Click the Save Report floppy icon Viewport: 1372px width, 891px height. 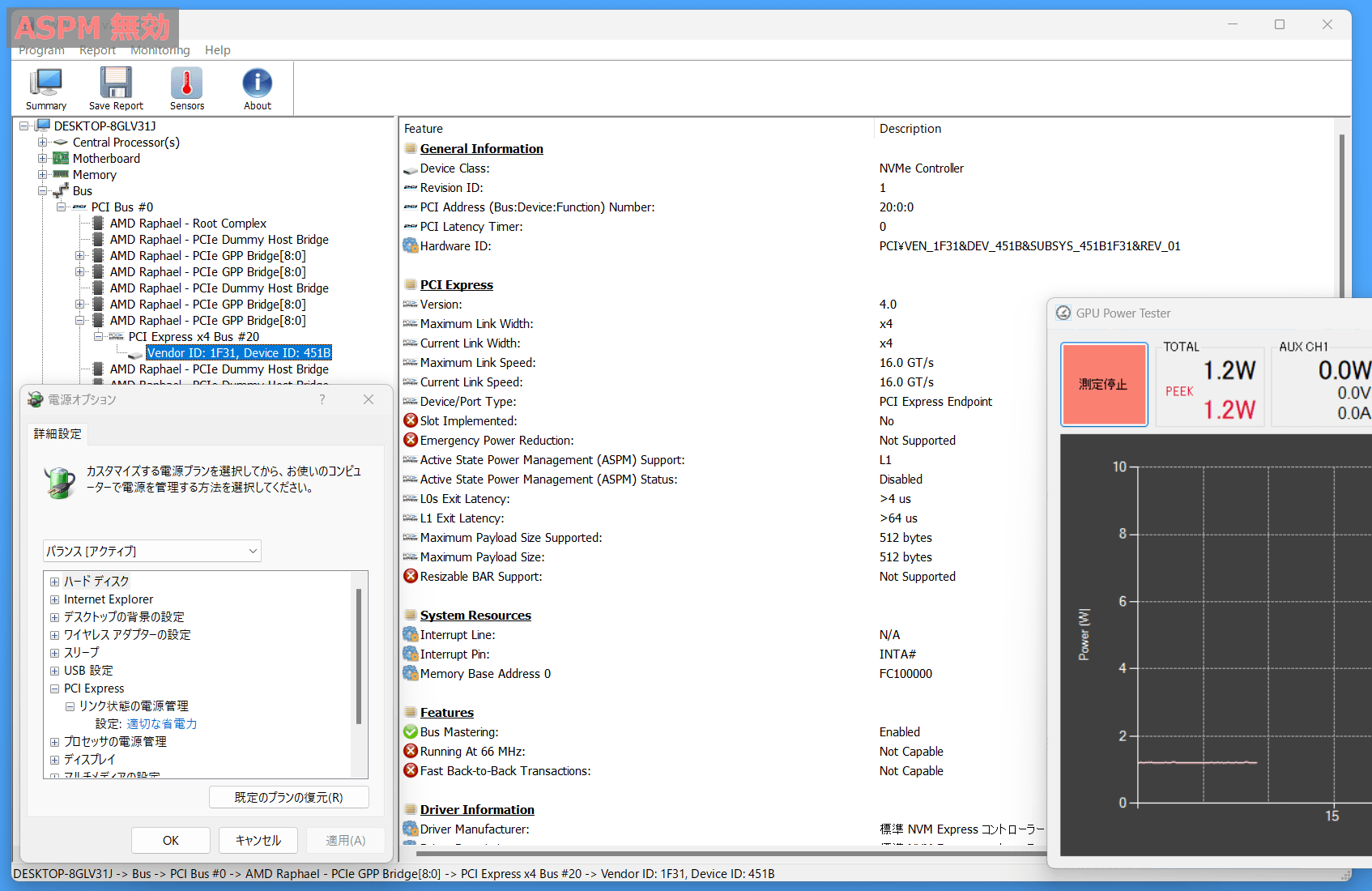pos(116,89)
